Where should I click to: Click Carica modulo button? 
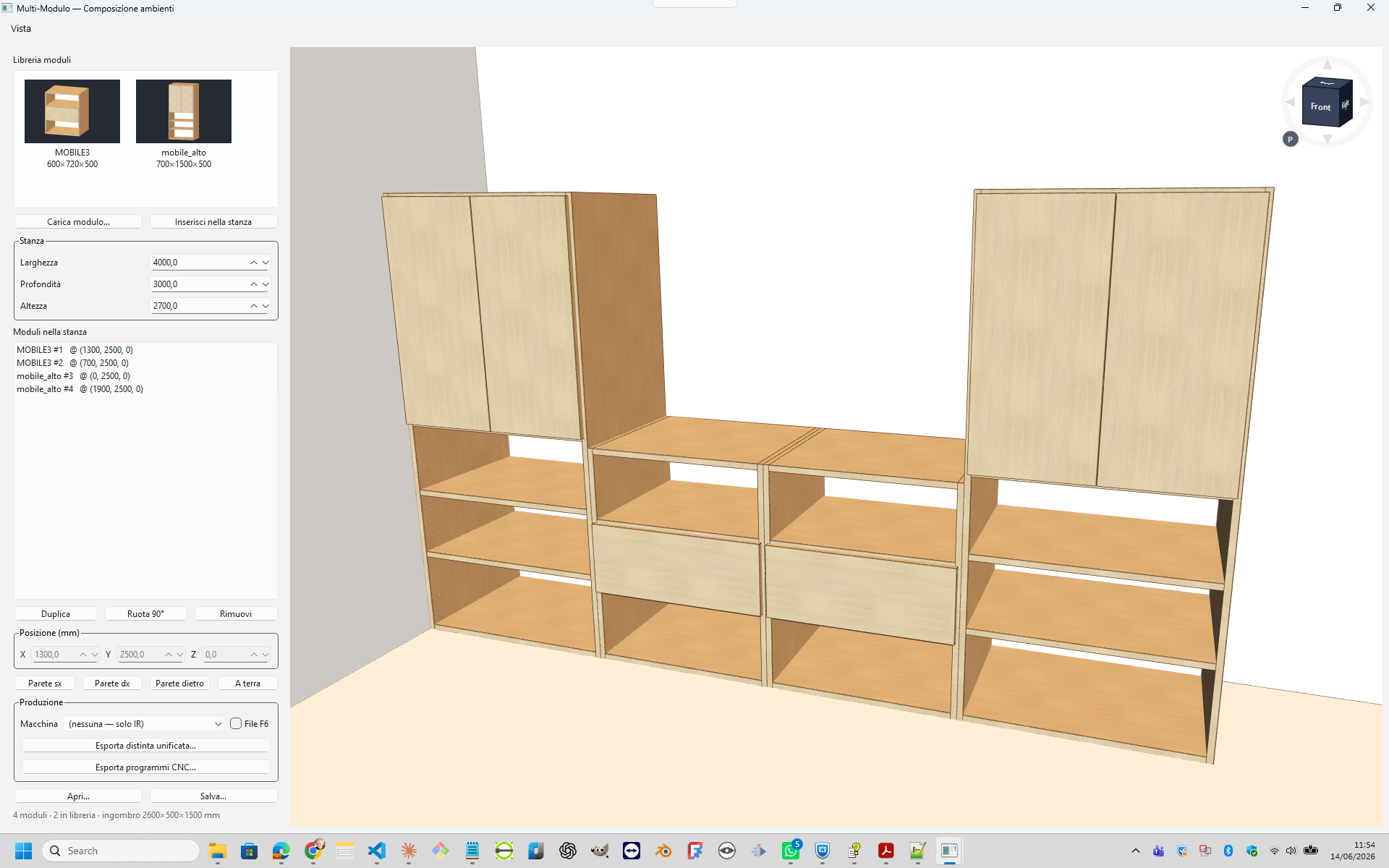(x=78, y=222)
